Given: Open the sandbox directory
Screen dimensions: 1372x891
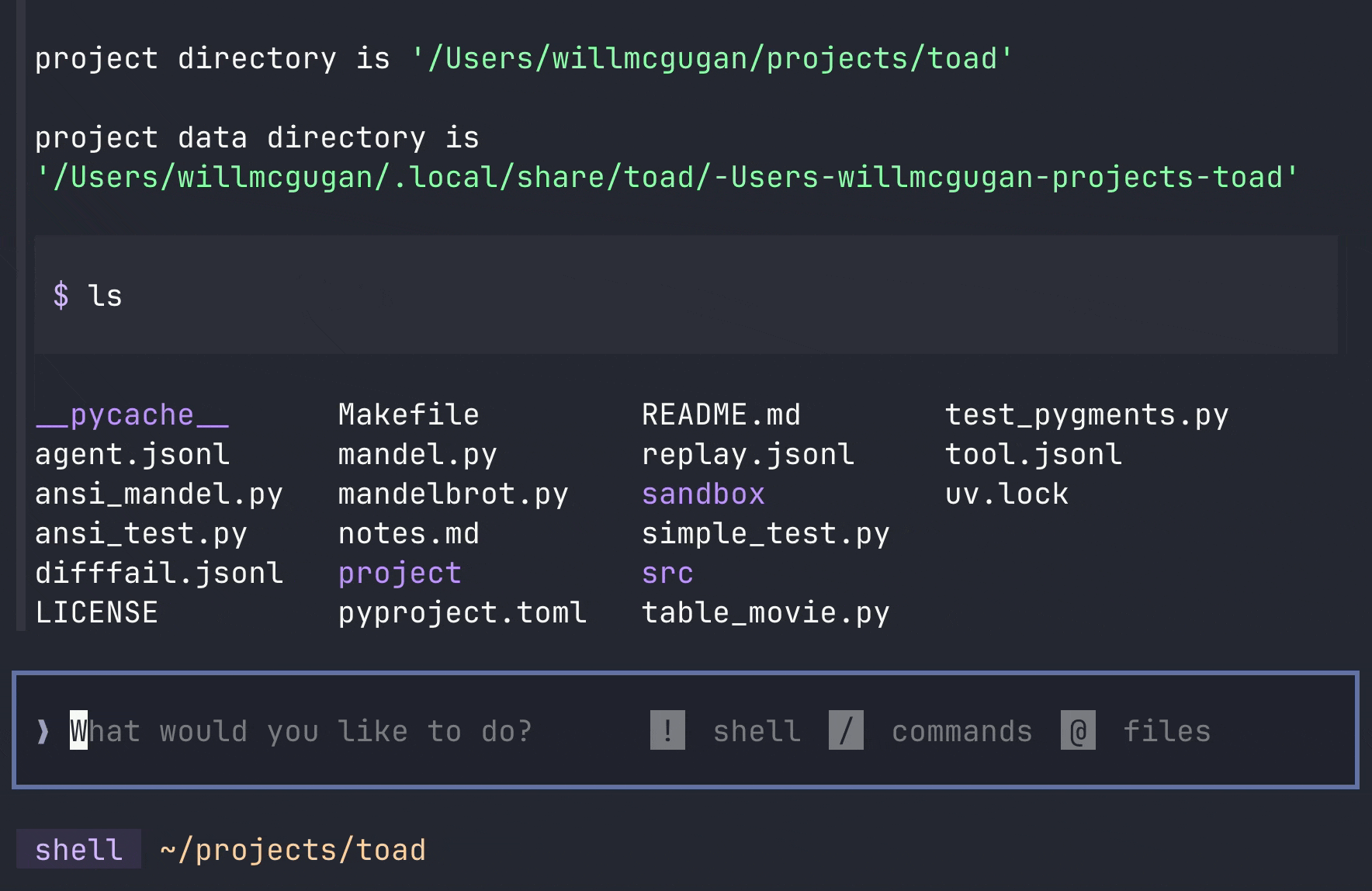Looking at the screenshot, I should 702,494.
